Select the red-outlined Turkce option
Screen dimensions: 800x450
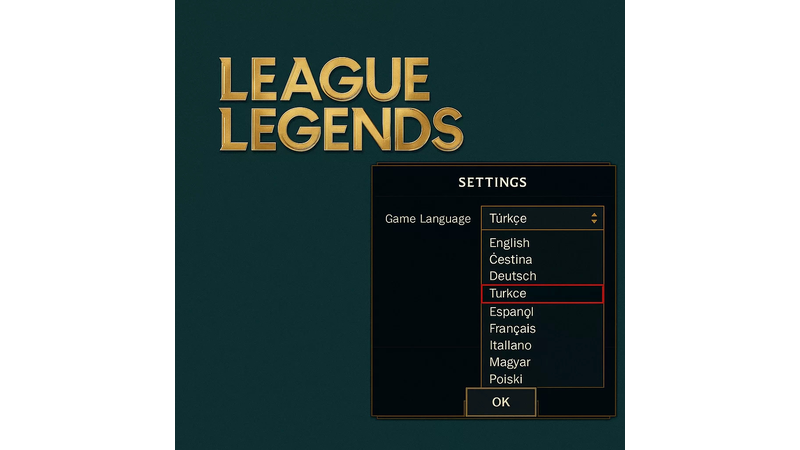tap(542, 294)
